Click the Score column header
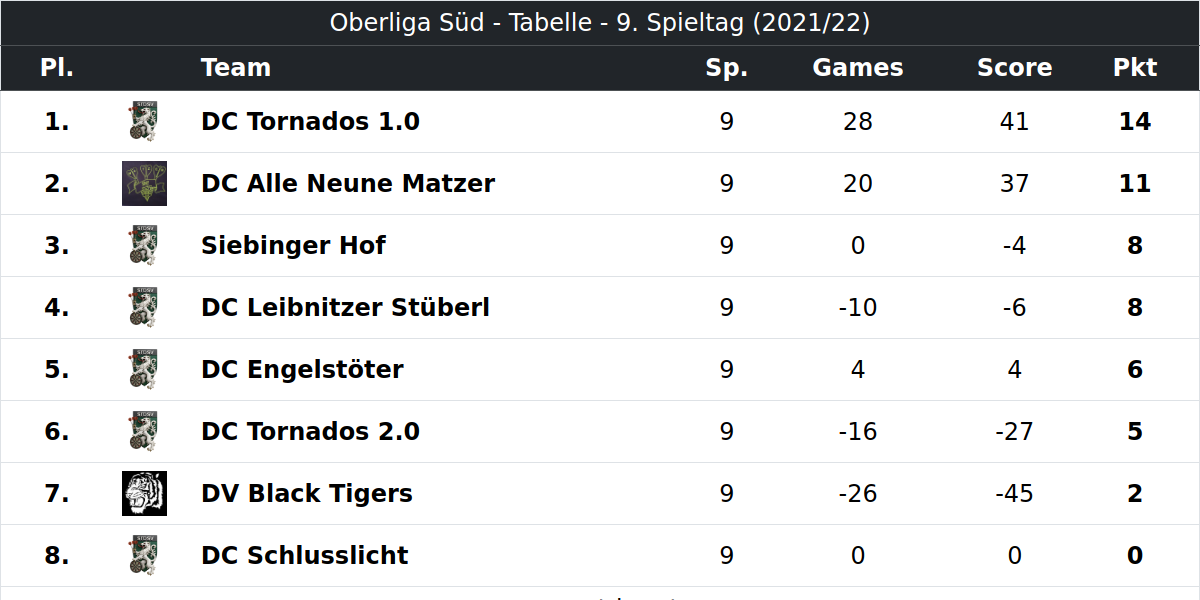Viewport: 1200px width, 600px height. point(1014,68)
